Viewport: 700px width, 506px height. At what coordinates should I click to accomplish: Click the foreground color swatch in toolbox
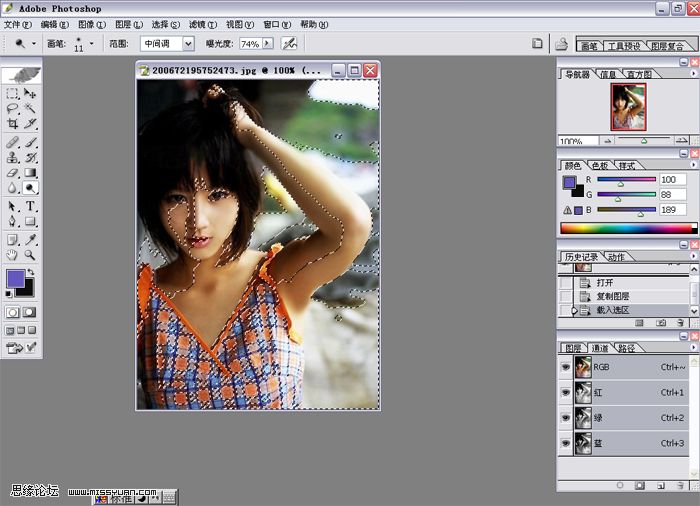(x=15, y=278)
